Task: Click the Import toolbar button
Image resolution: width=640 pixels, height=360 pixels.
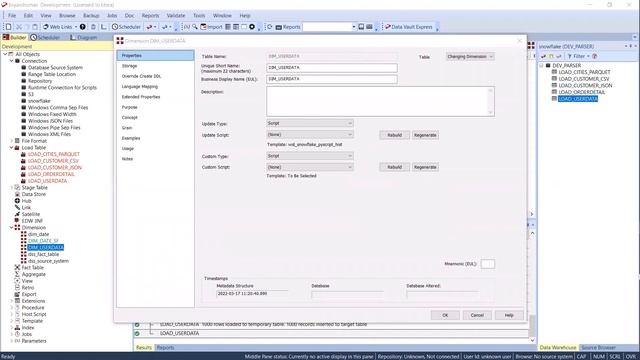Action: (x=211, y=27)
